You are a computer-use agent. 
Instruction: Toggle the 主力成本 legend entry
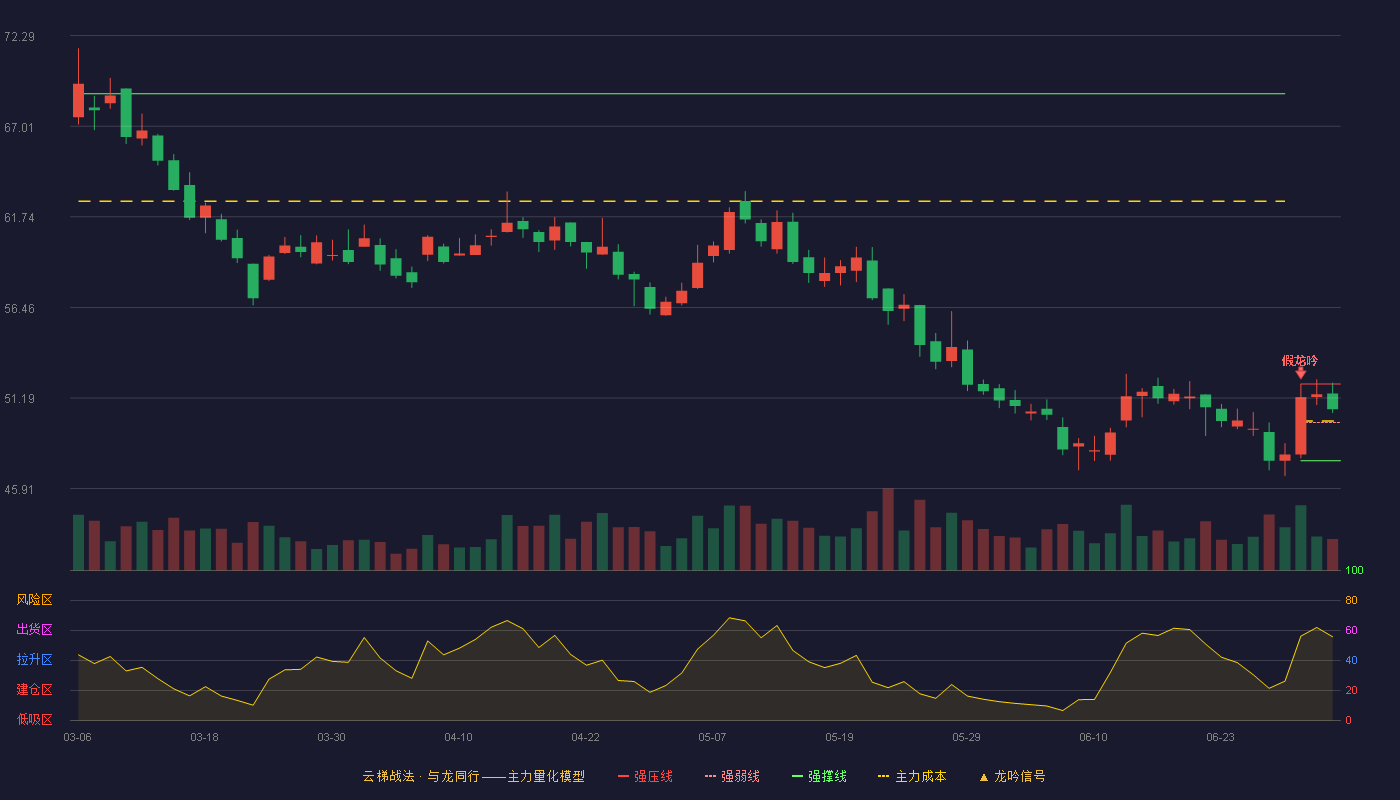point(912,776)
